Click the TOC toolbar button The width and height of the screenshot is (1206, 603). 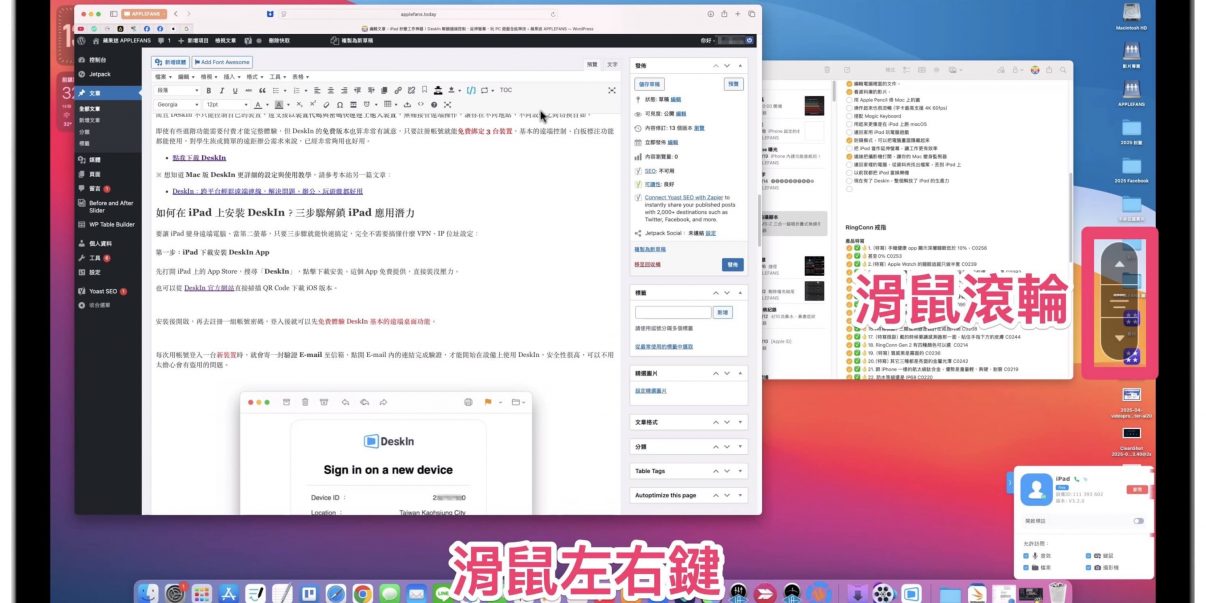[506, 90]
